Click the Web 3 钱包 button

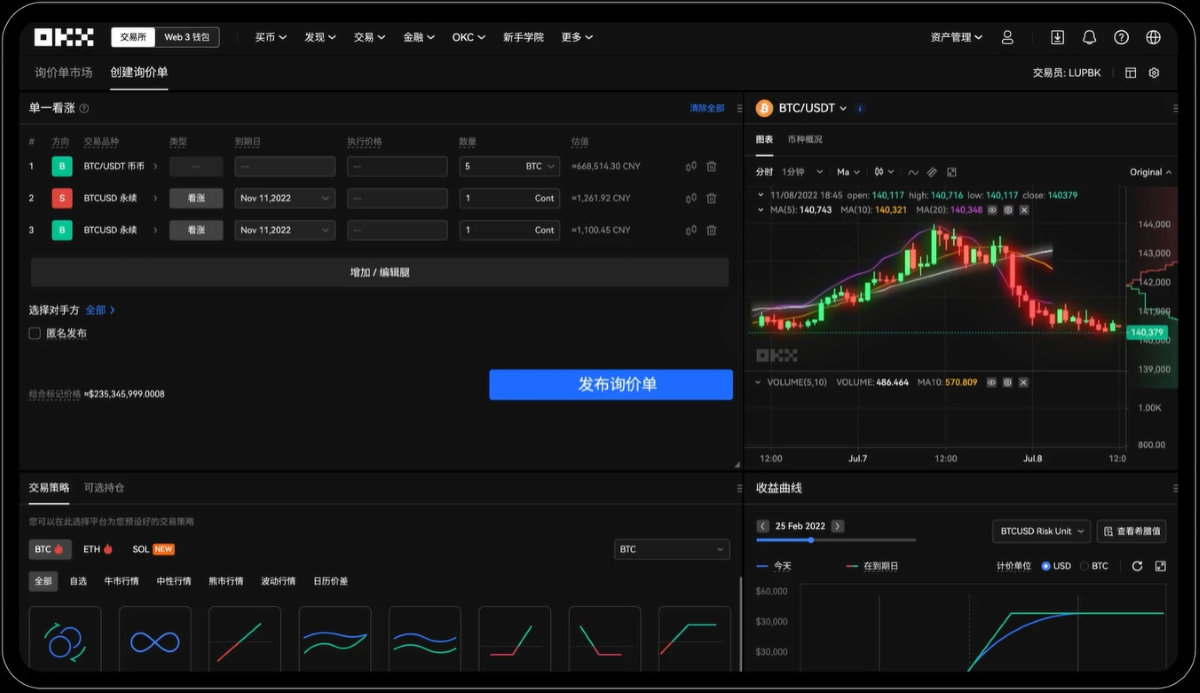[187, 37]
